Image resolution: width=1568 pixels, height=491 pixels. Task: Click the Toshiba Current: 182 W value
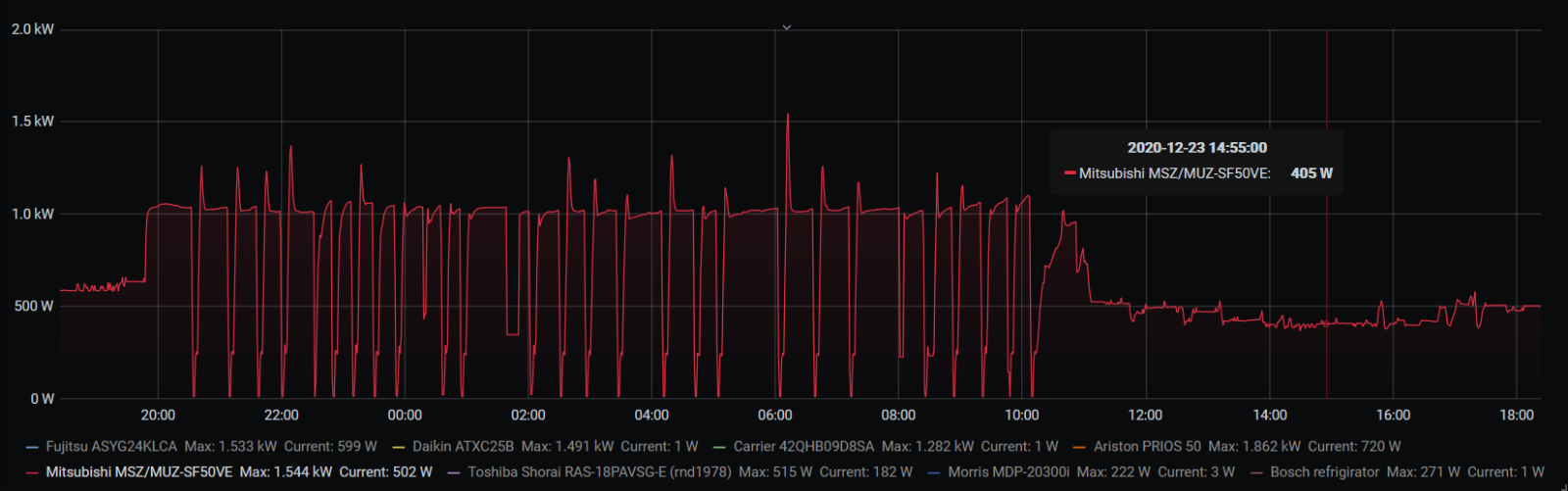tap(866, 471)
